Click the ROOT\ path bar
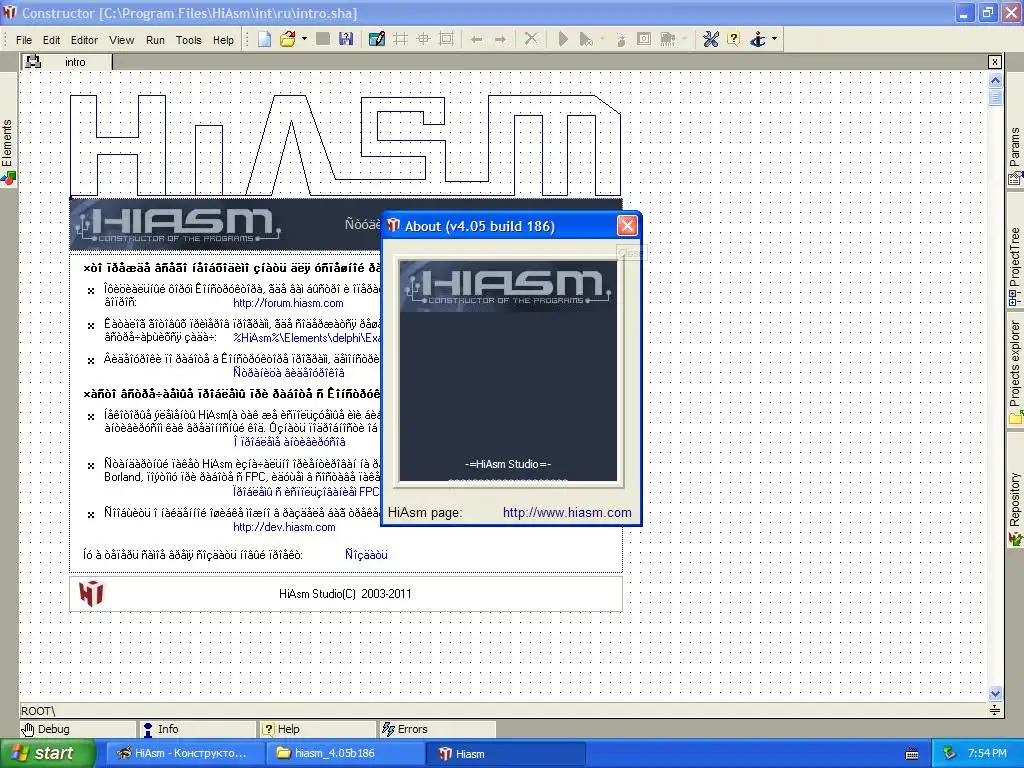This screenshot has height=768, width=1024. coord(503,711)
